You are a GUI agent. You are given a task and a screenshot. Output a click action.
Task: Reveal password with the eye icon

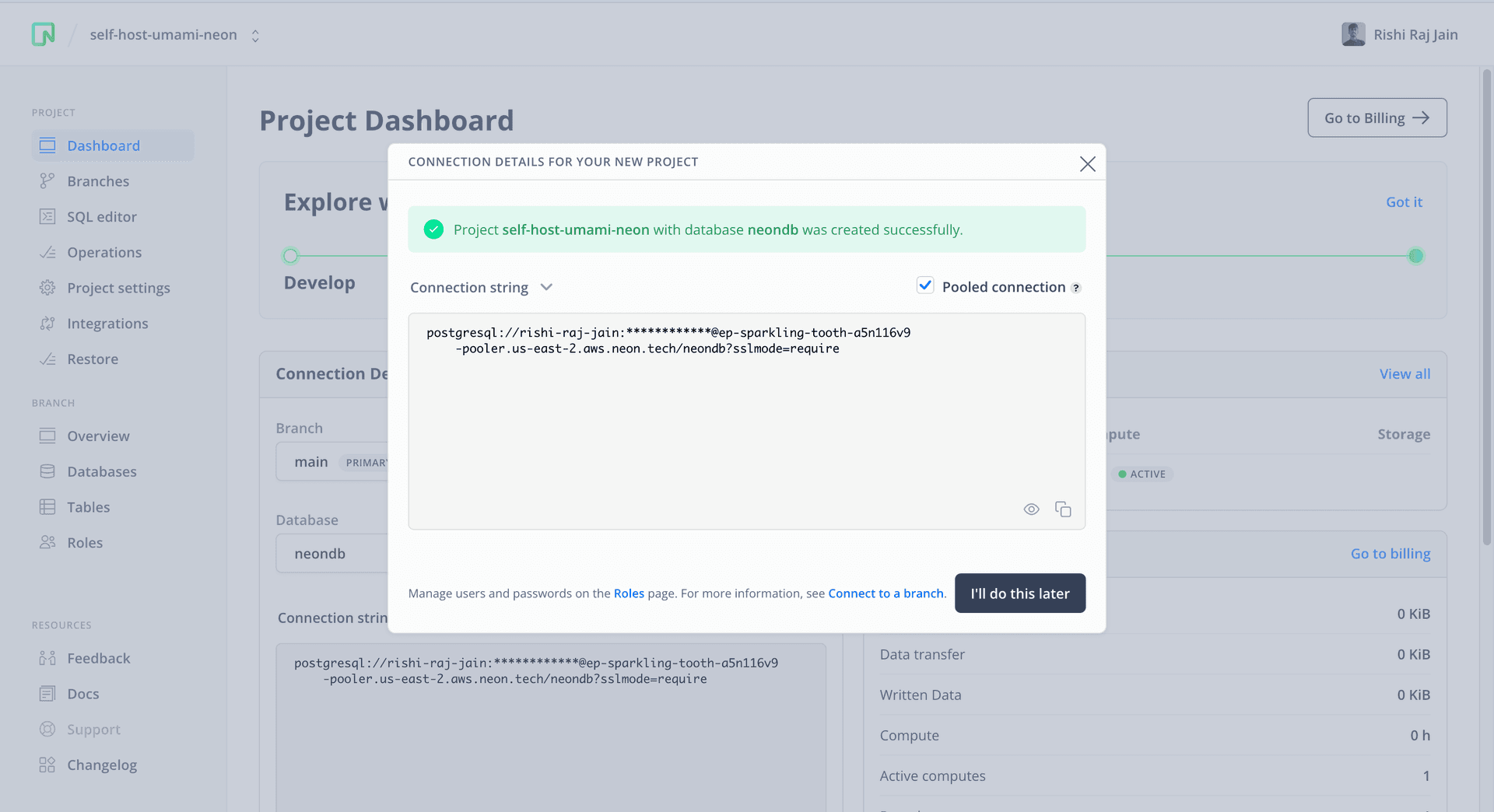tap(1031, 509)
